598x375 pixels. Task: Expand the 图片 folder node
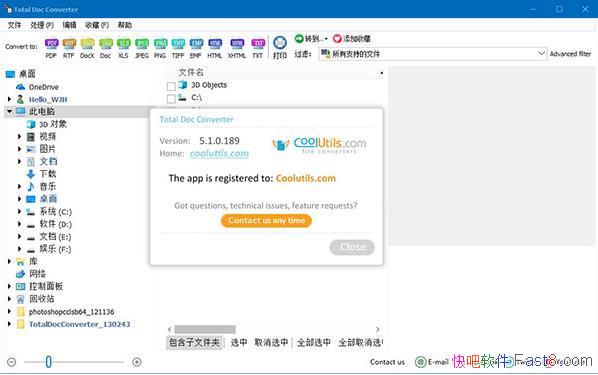19,149
